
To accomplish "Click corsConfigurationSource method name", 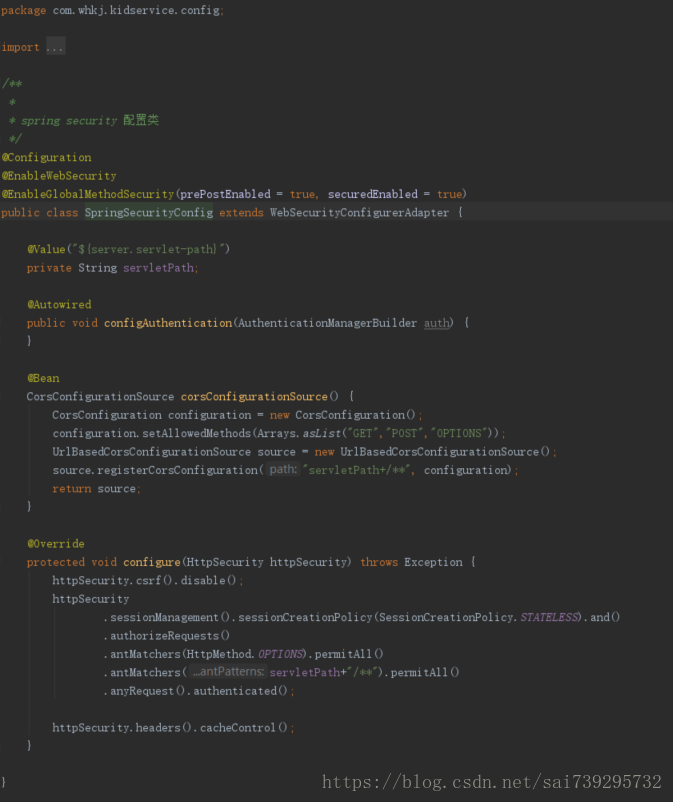I will coord(254,396).
